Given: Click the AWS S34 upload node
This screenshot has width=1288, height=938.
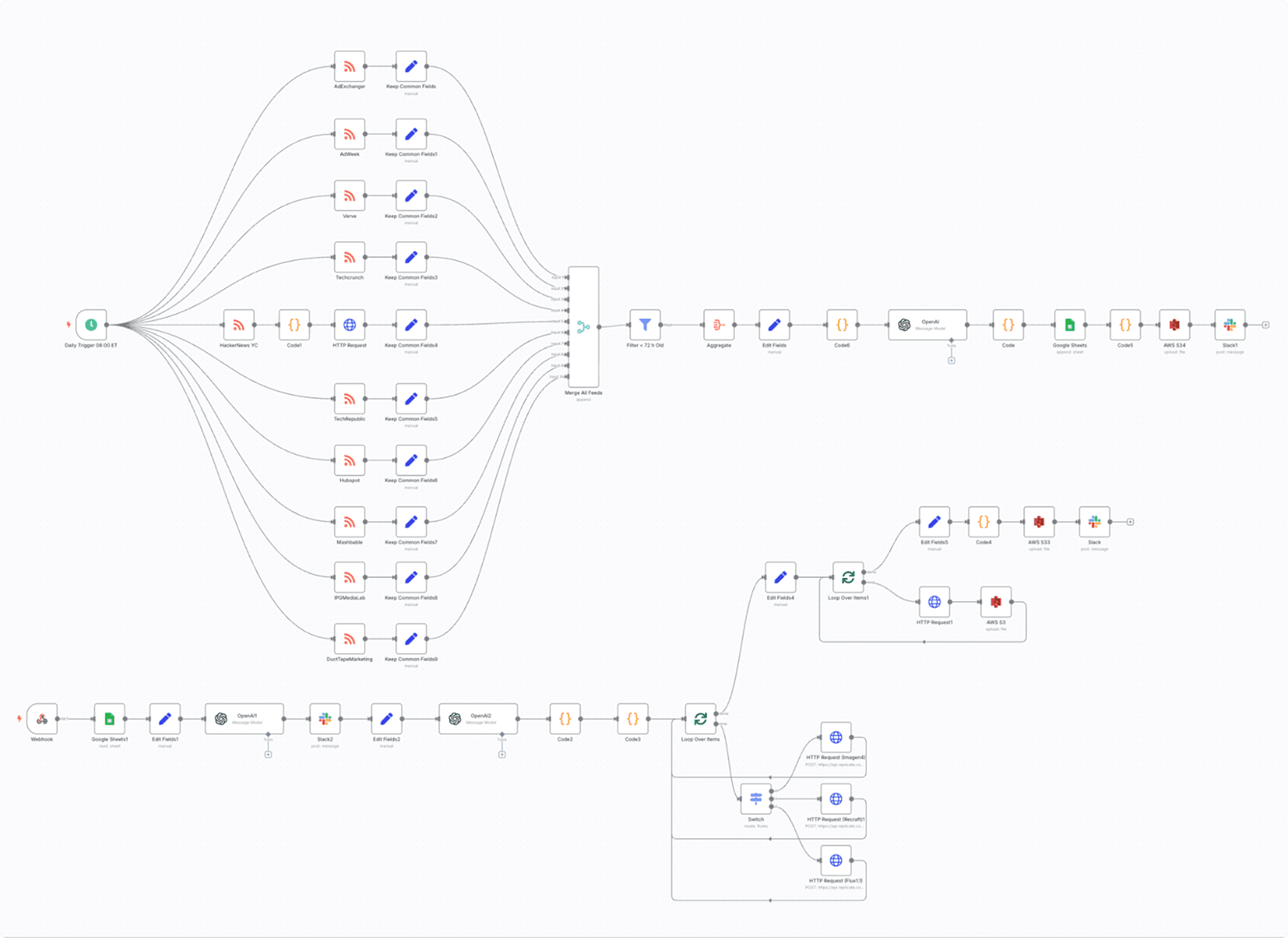Looking at the screenshot, I should click(x=1174, y=325).
